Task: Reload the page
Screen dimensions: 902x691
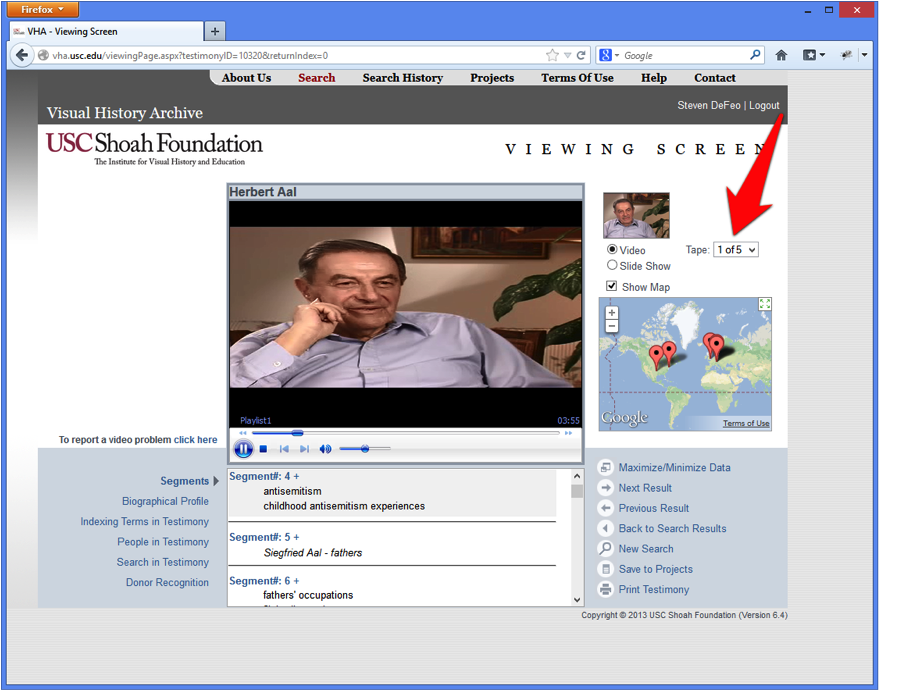Action: pos(581,55)
